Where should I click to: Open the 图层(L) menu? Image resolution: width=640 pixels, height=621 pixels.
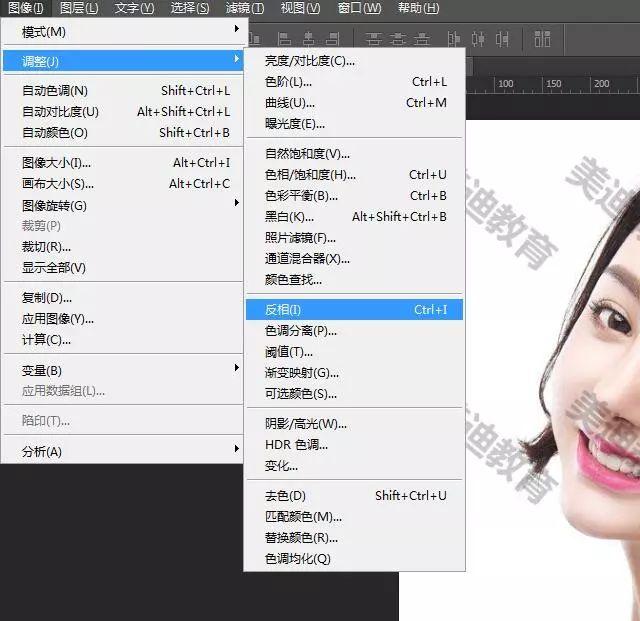coord(79,8)
